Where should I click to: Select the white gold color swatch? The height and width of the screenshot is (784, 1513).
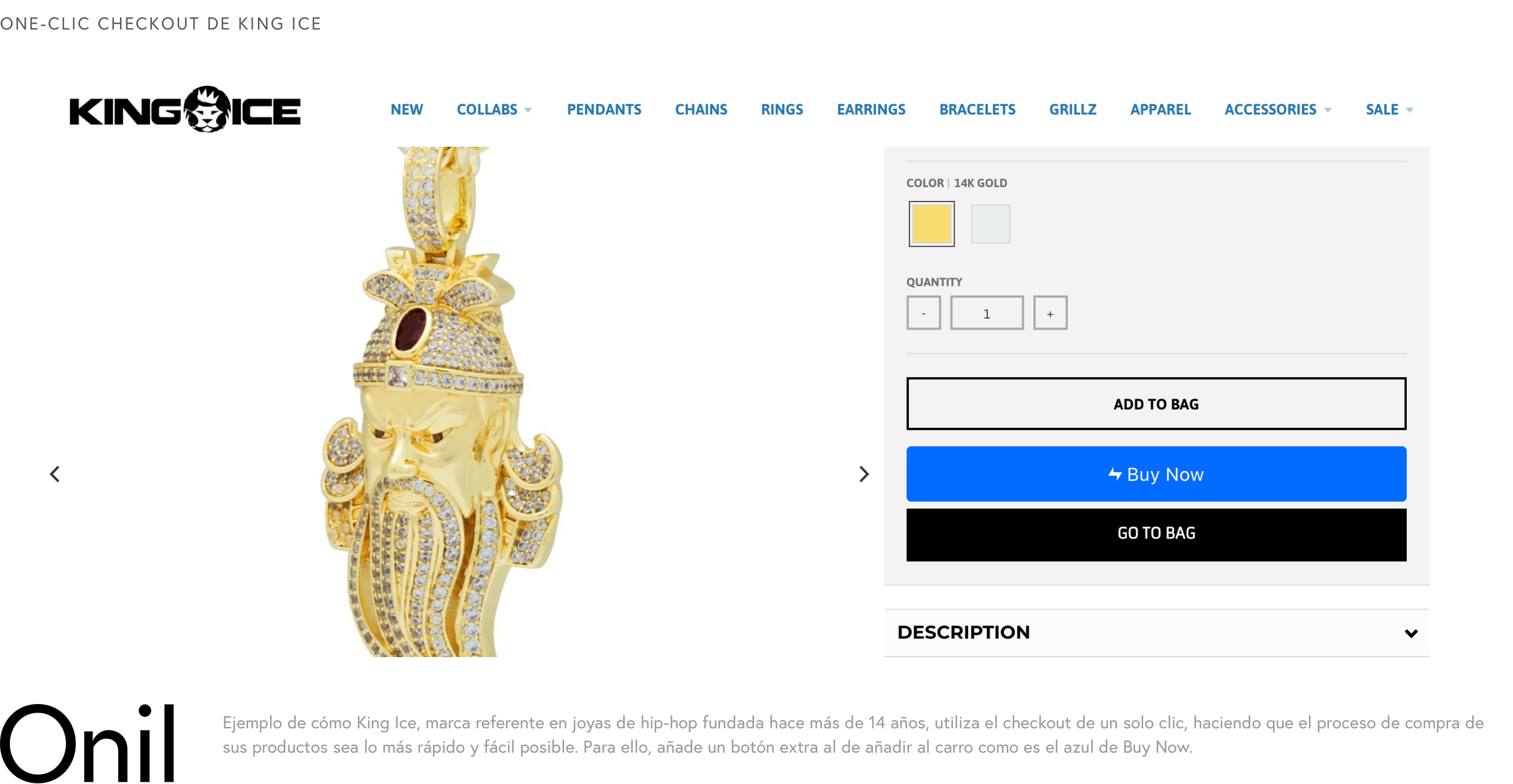click(990, 224)
